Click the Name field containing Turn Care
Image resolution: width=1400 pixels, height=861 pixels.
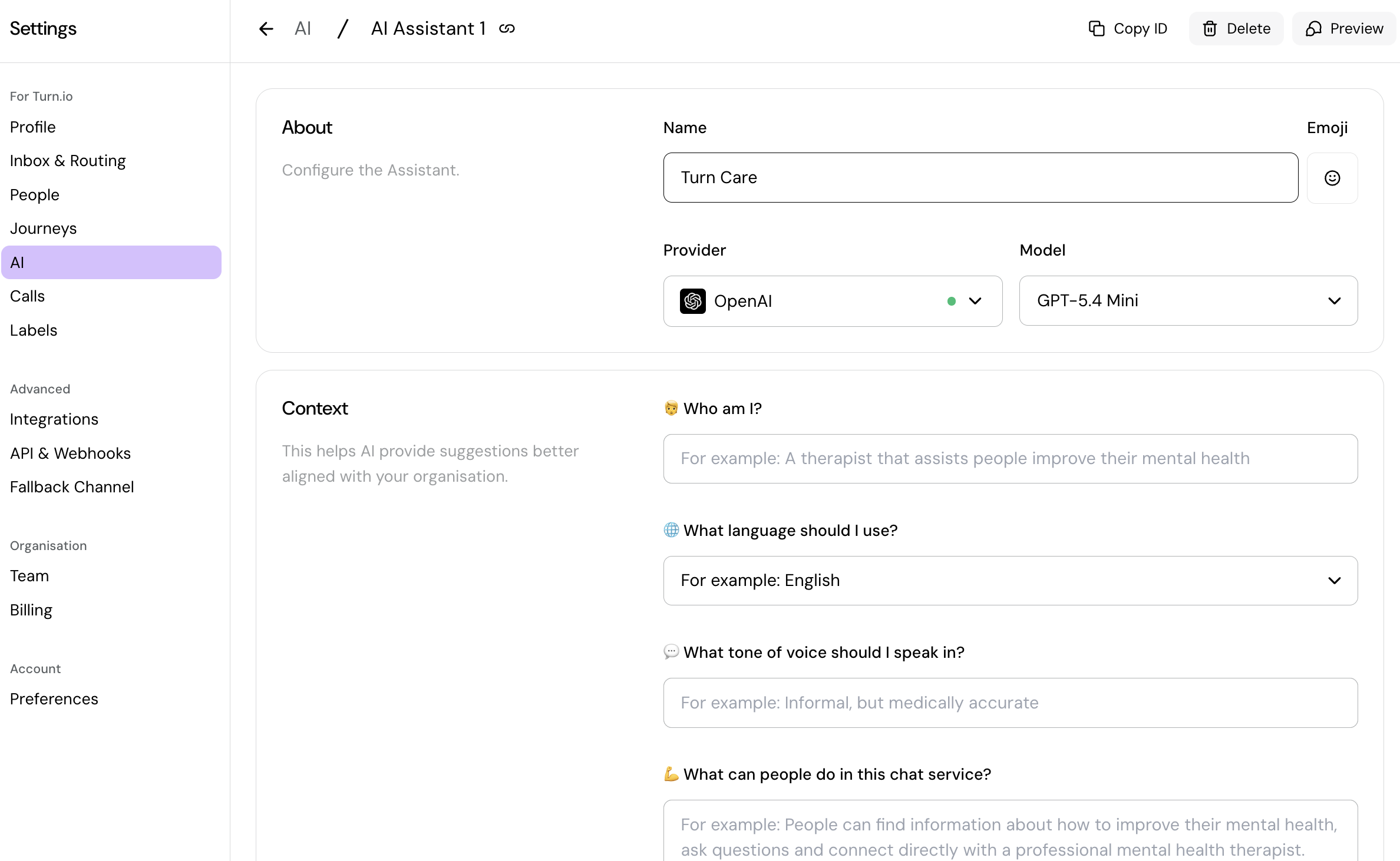[x=980, y=177]
